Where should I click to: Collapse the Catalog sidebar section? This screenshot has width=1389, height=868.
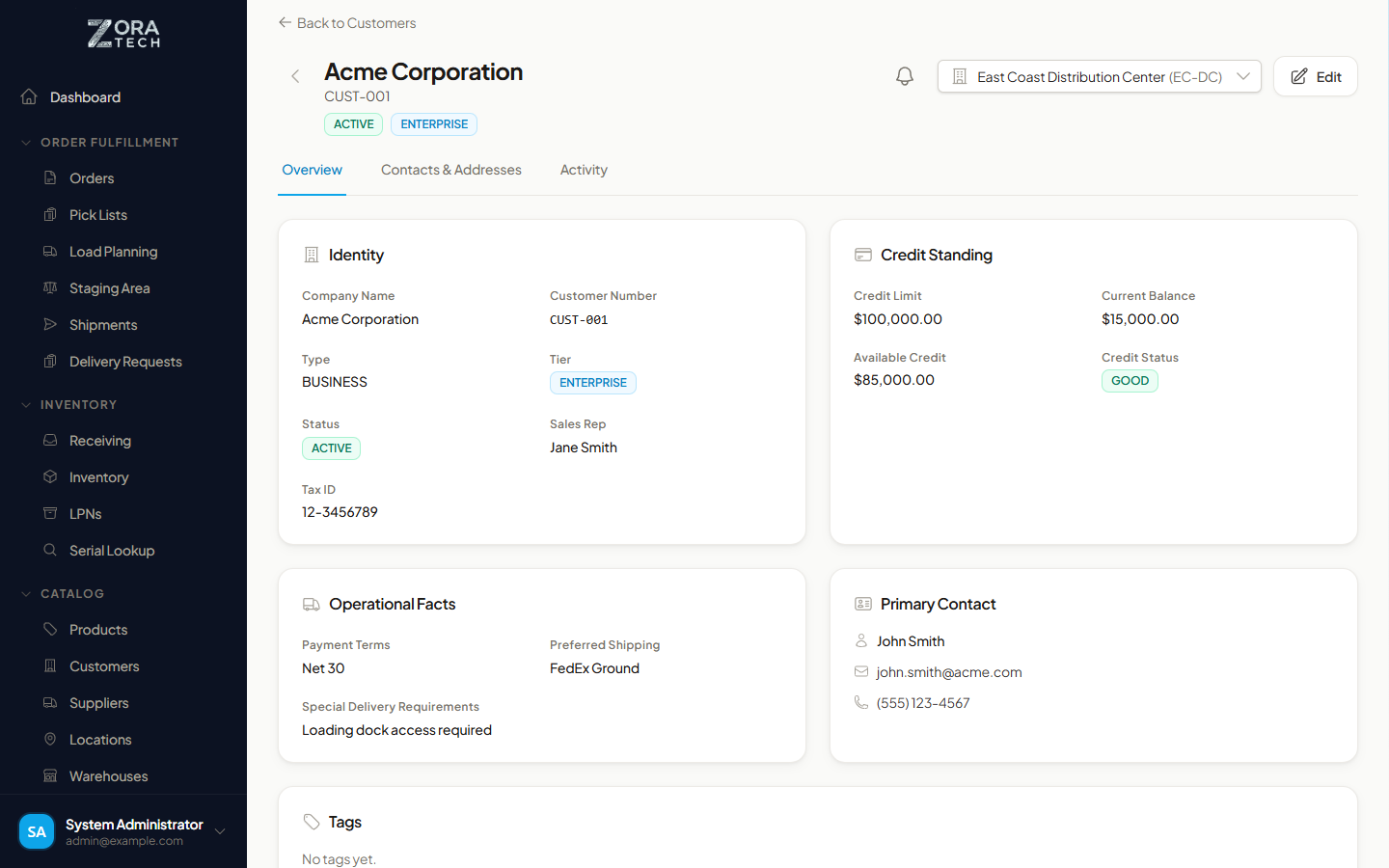[26, 594]
